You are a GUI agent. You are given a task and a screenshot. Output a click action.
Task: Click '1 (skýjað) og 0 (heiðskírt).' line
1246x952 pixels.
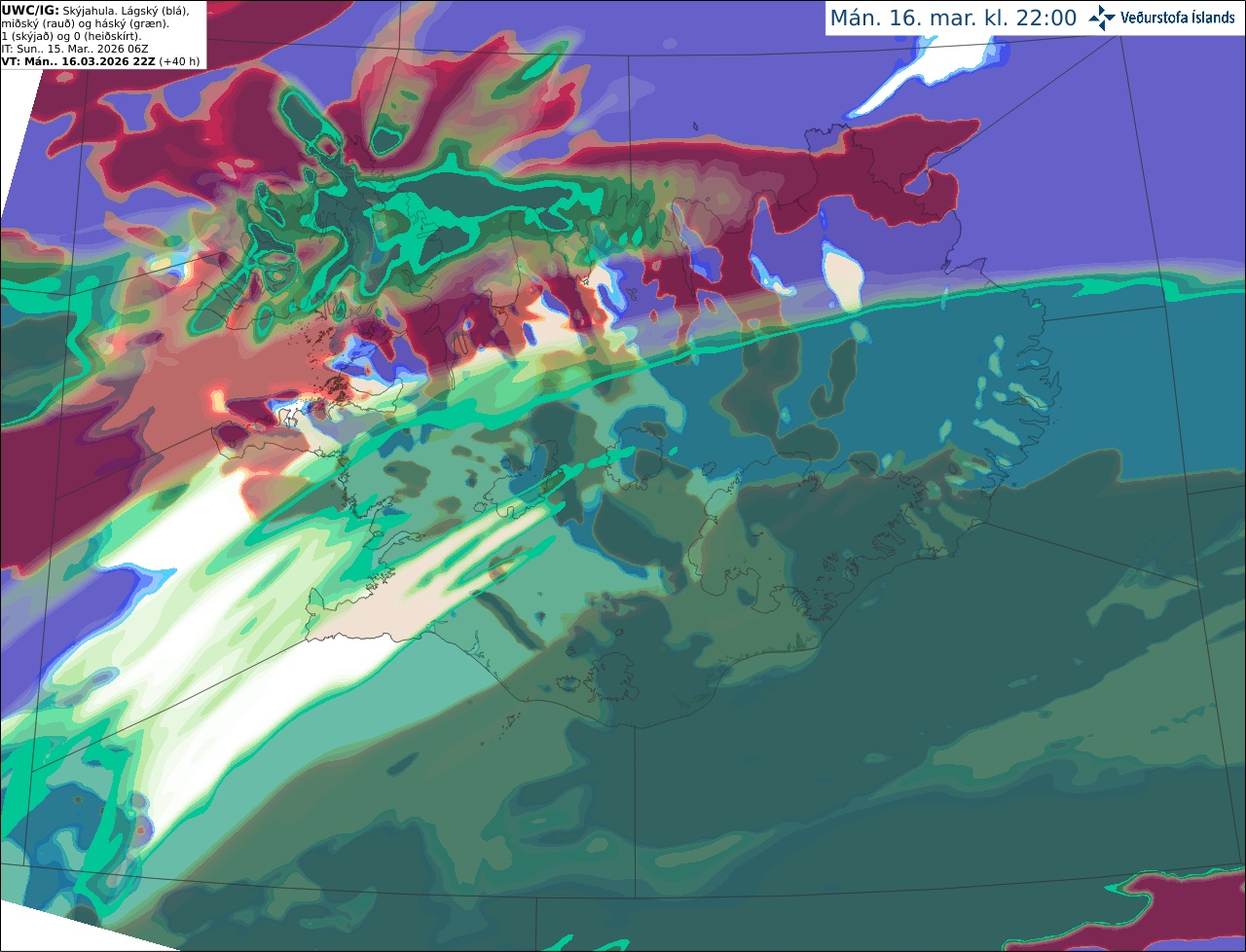pyautogui.click(x=71, y=36)
